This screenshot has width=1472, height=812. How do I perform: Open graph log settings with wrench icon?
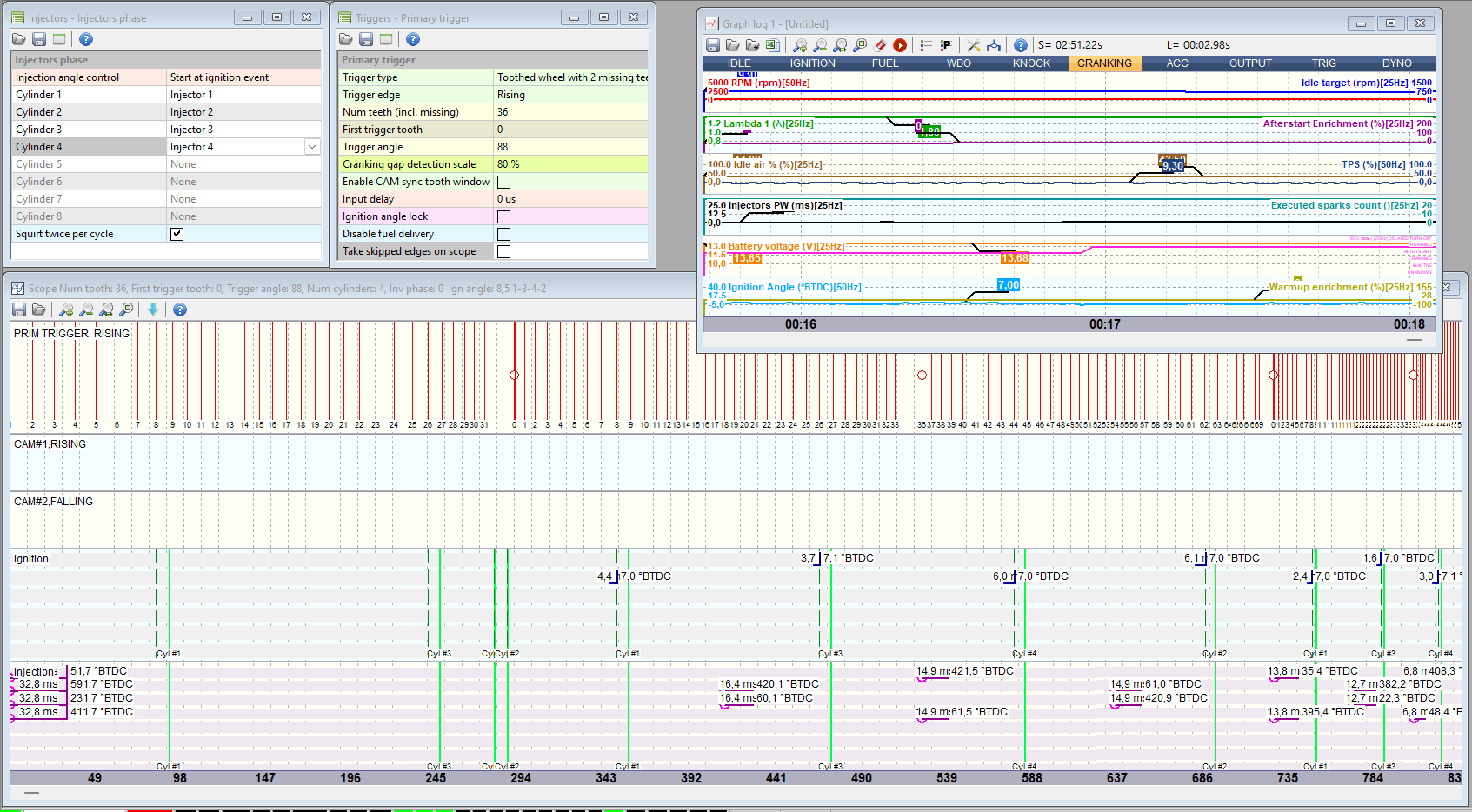pos(974,45)
